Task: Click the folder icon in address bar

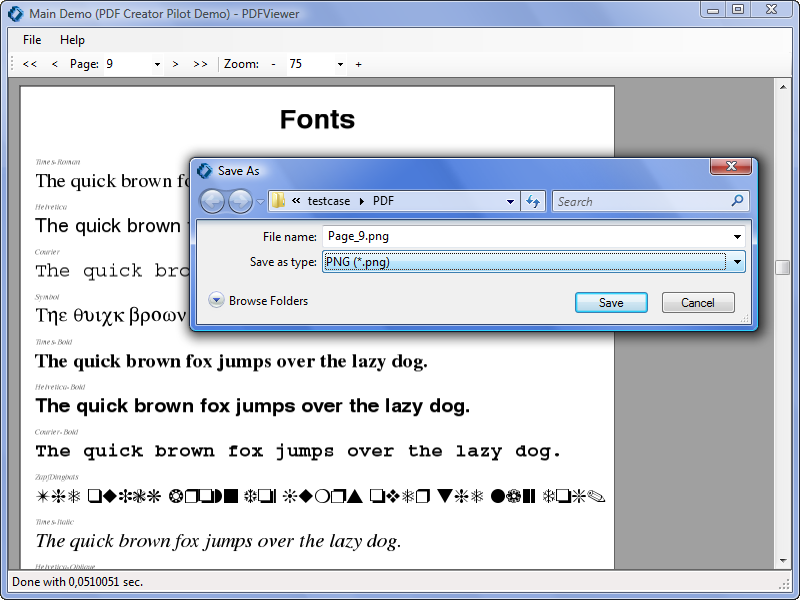Action: (x=278, y=201)
